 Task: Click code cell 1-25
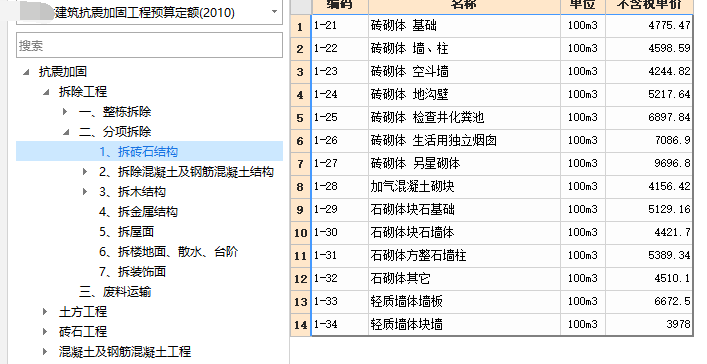(x=340, y=118)
